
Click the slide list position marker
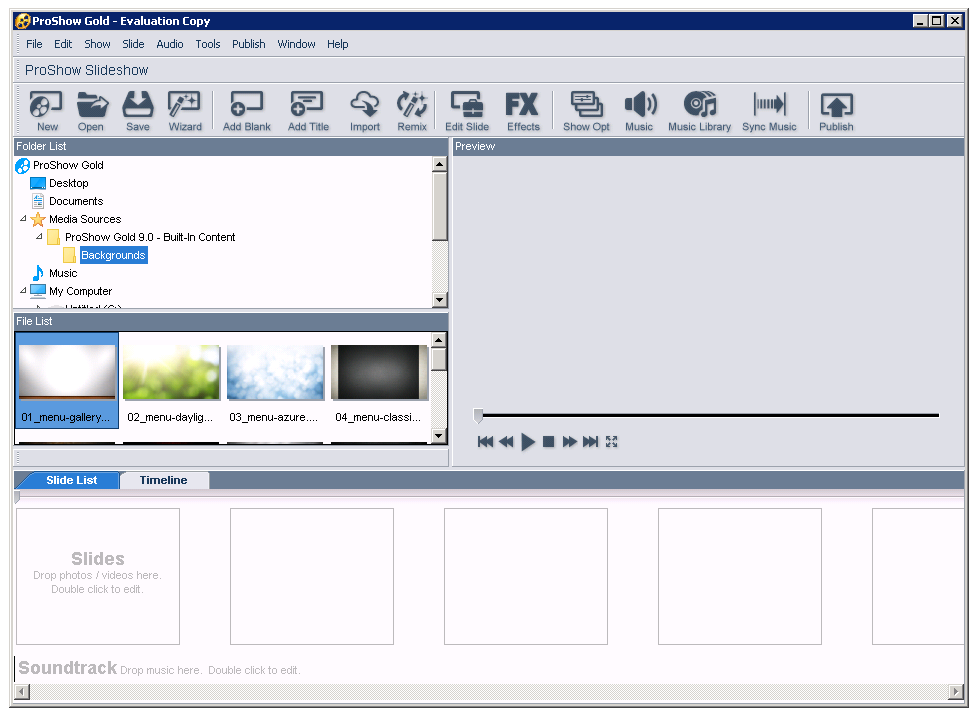point(17,496)
